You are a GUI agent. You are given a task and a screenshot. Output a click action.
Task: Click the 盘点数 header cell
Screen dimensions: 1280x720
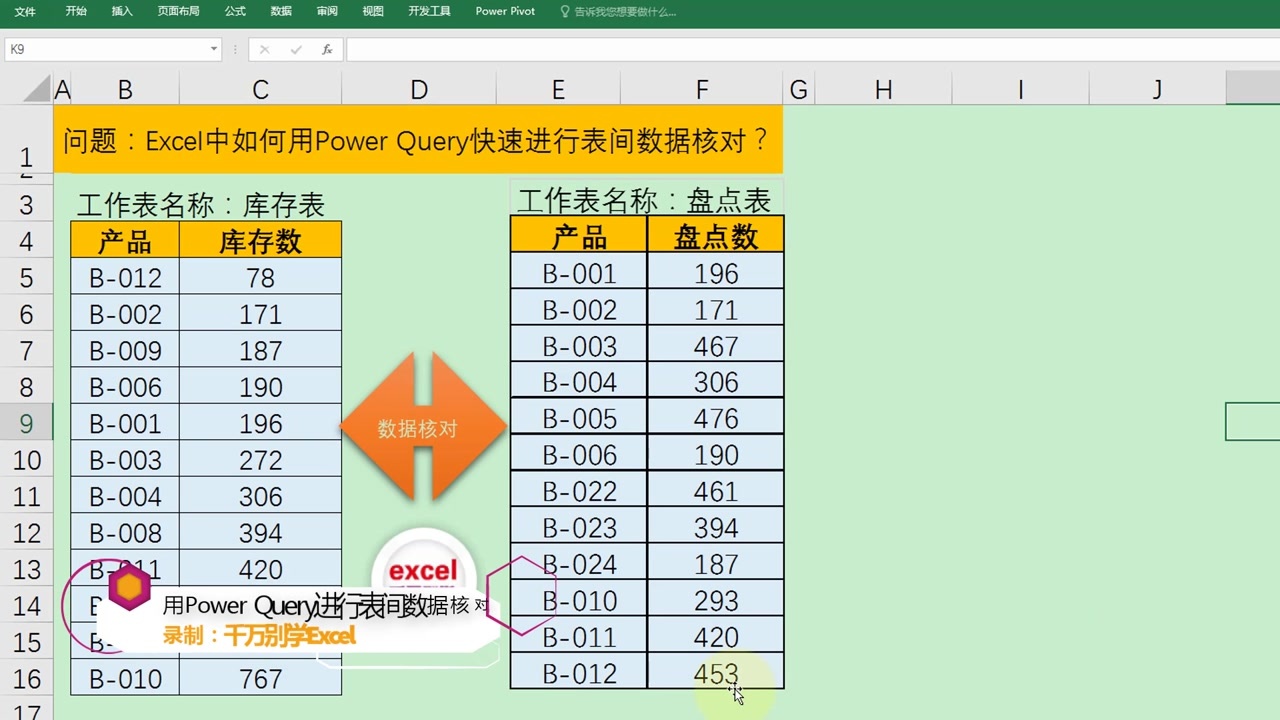(715, 237)
